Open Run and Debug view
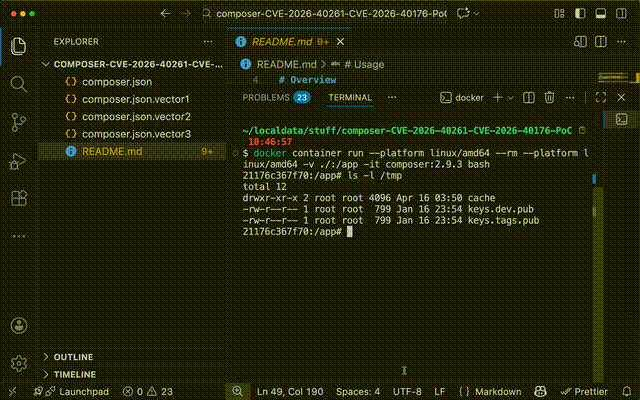 pos(18,160)
